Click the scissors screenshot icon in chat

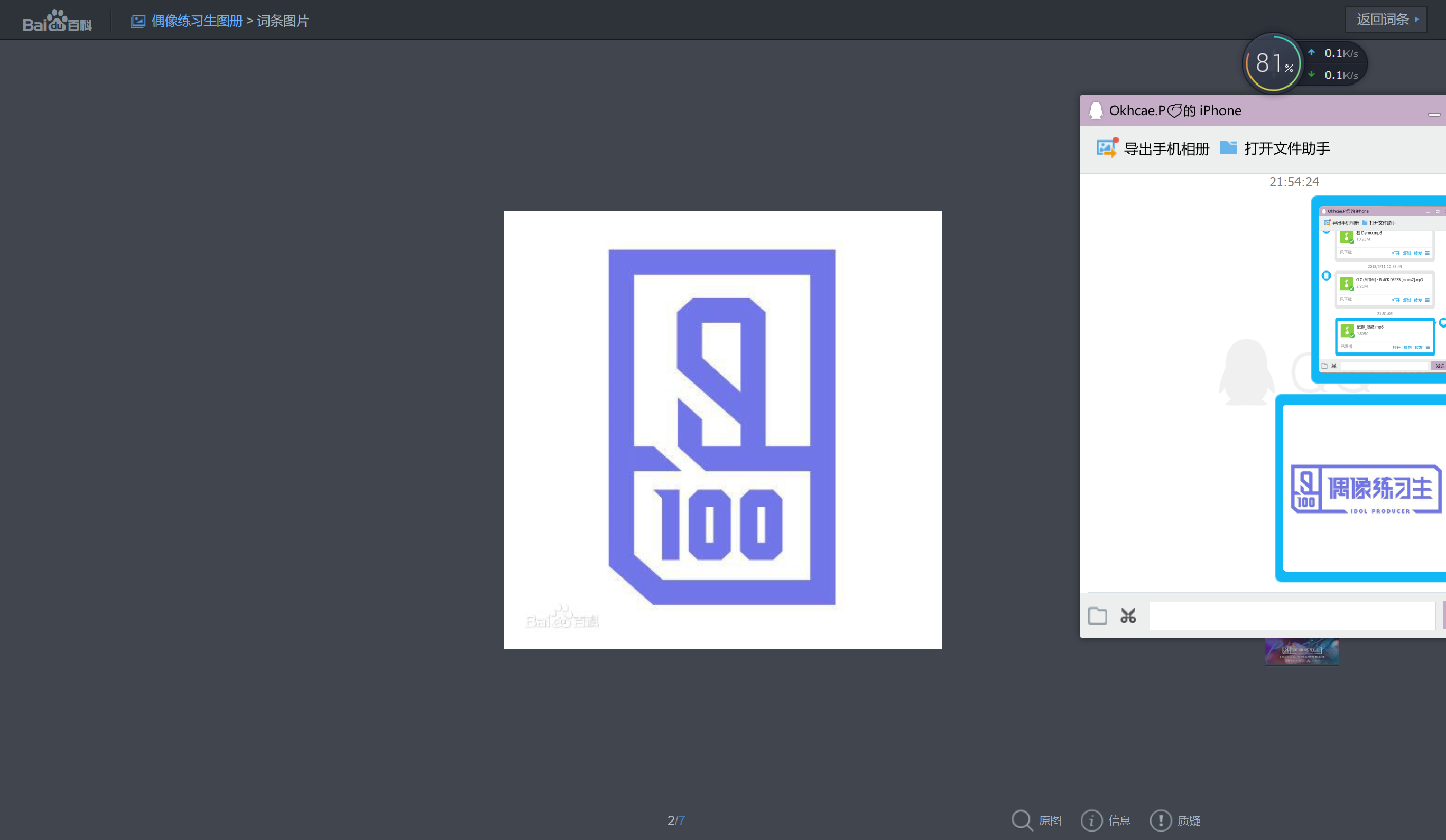point(1128,615)
